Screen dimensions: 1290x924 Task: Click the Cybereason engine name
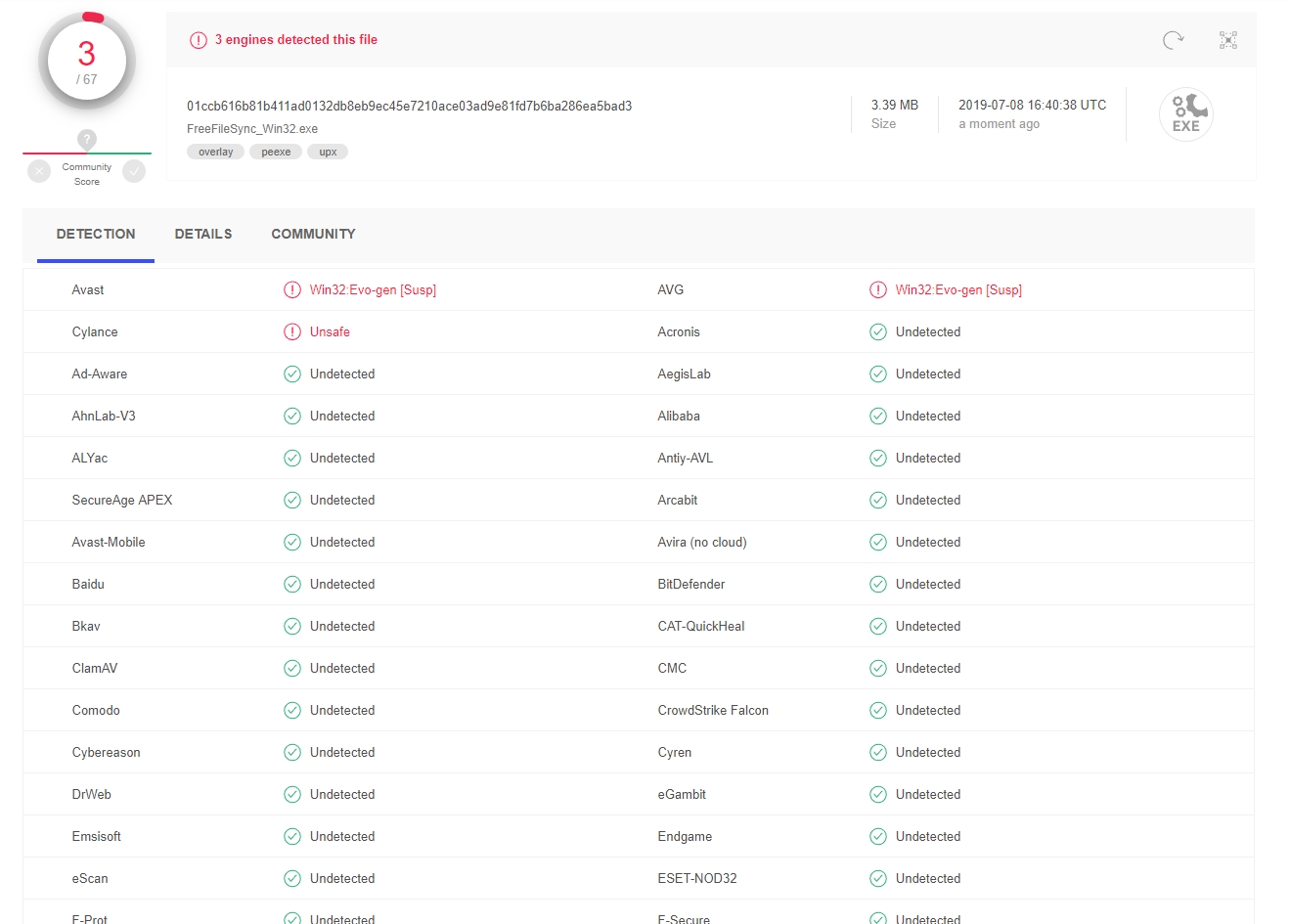[x=106, y=752]
